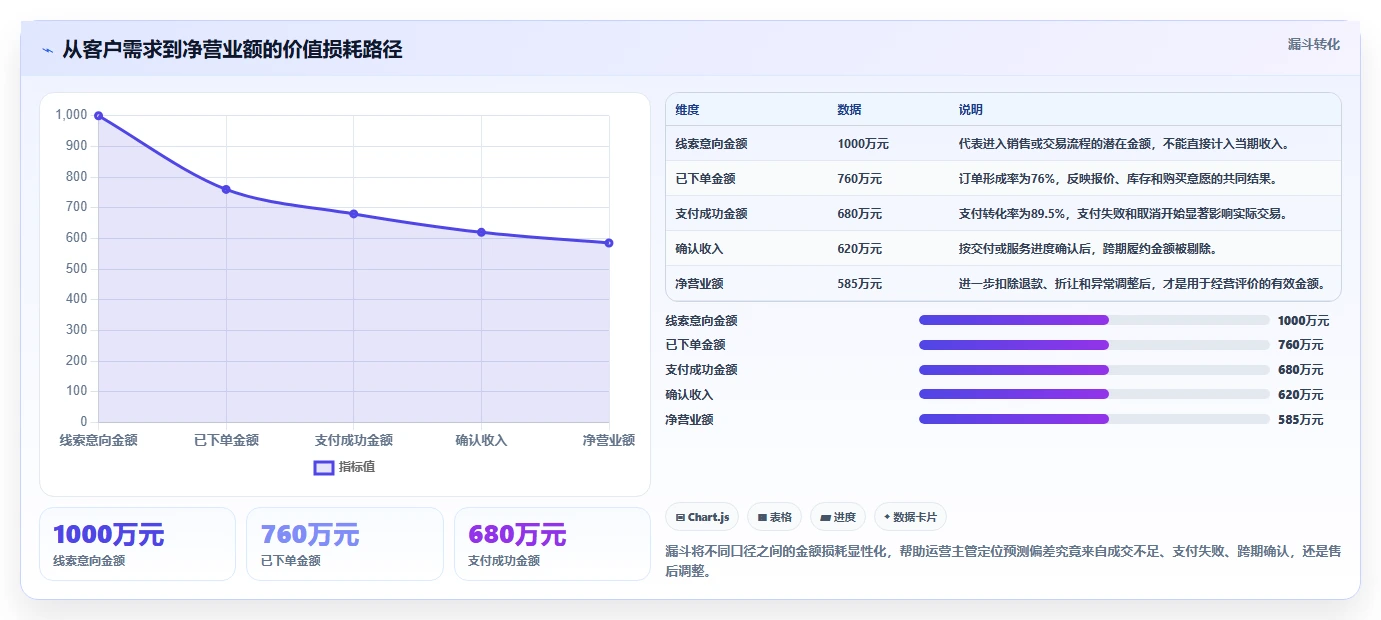This screenshot has height=620, width=1381.
Task: Toggle the 指标值 legend swatch
Action: pos(324,467)
